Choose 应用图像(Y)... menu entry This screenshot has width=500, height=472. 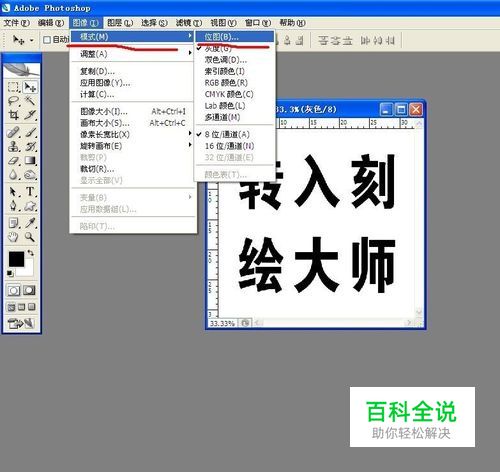point(132,83)
